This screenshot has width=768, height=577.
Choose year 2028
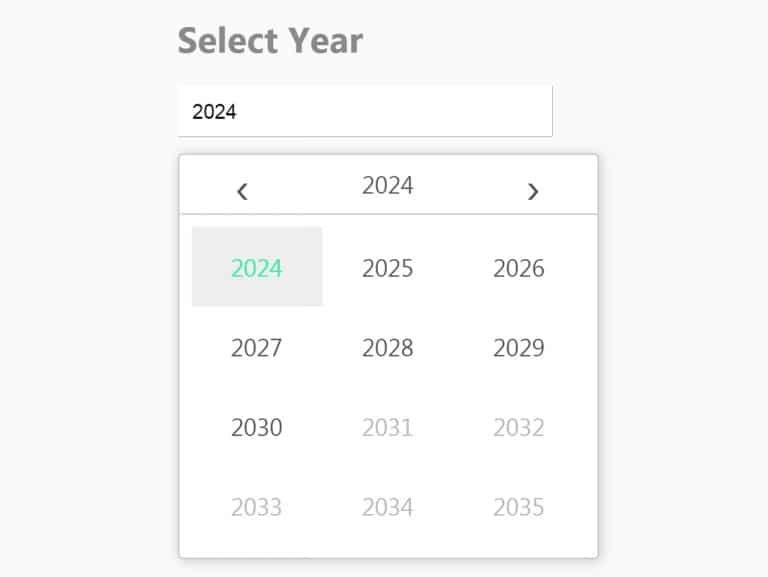click(388, 348)
